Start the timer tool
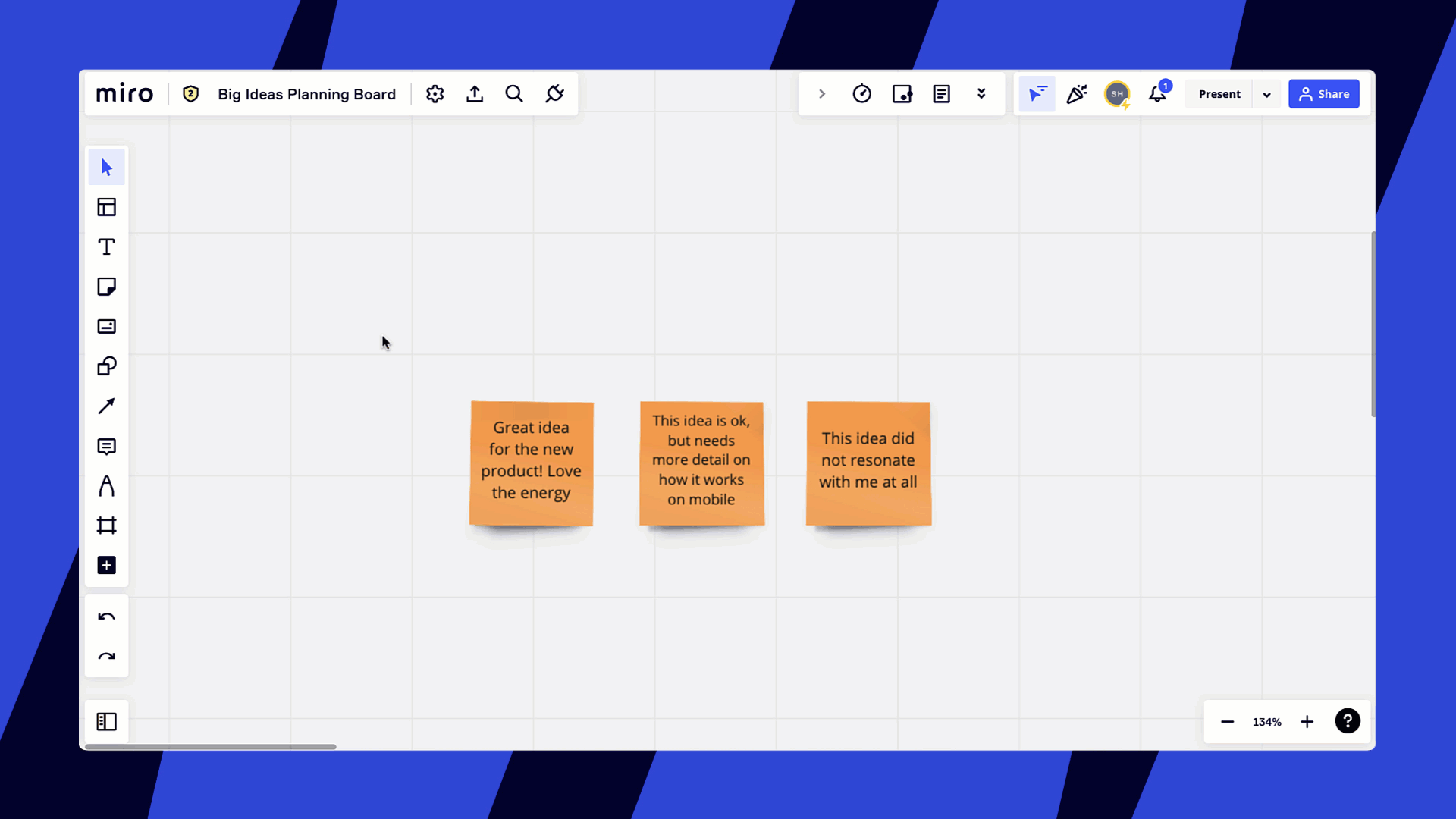Screen dimensions: 1456x819 pos(861,94)
